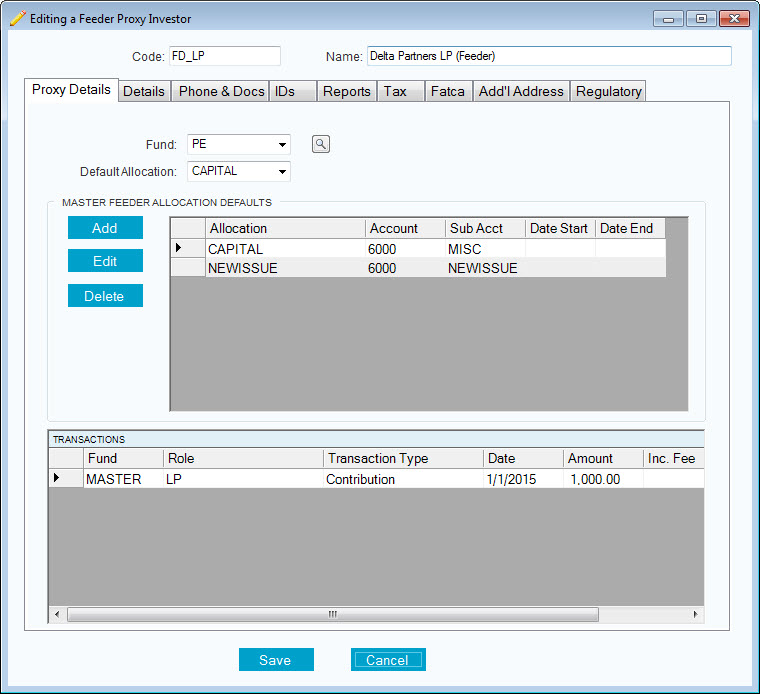Screen dimensions: 760x694
Task: Click the Edit allocation button
Action: [x=105, y=261]
